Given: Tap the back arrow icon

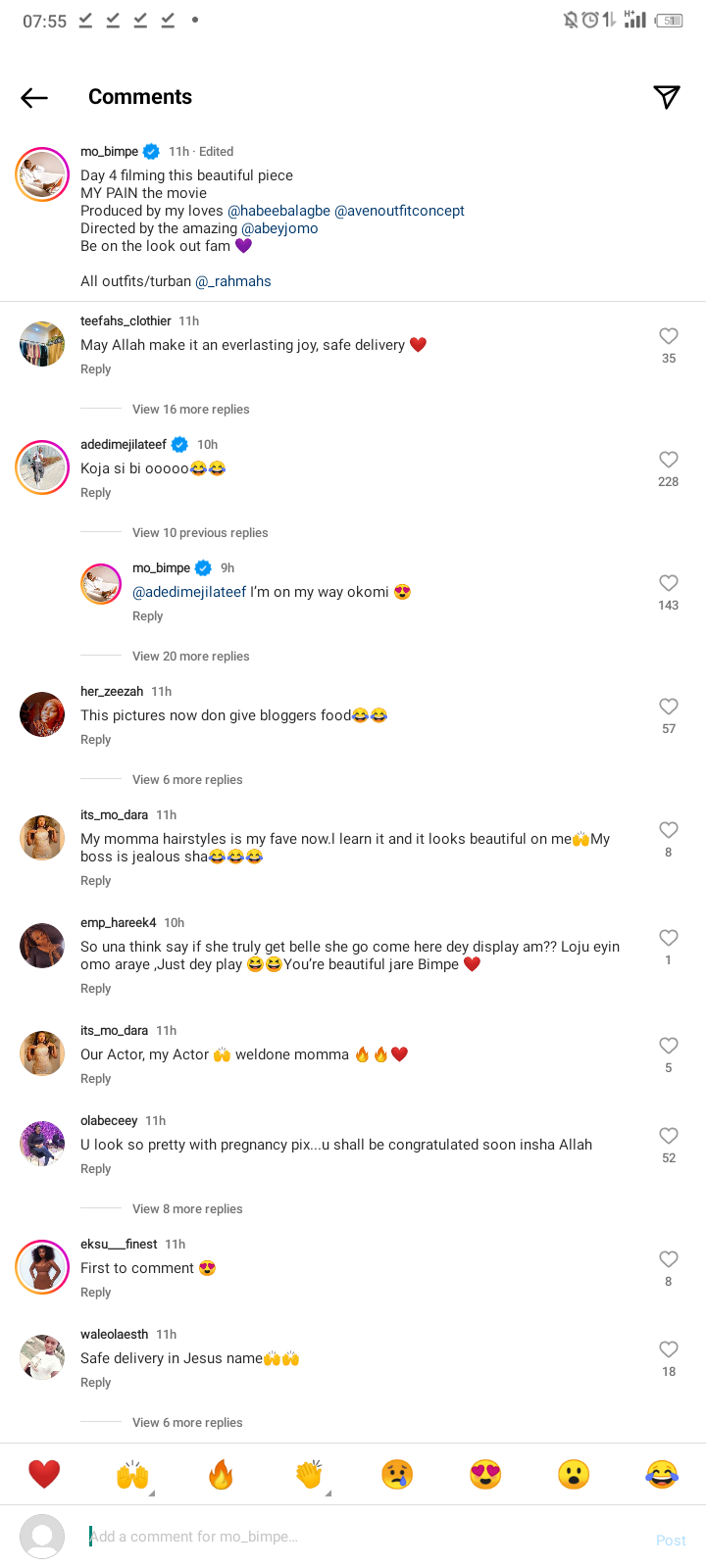Looking at the screenshot, I should (x=34, y=97).
